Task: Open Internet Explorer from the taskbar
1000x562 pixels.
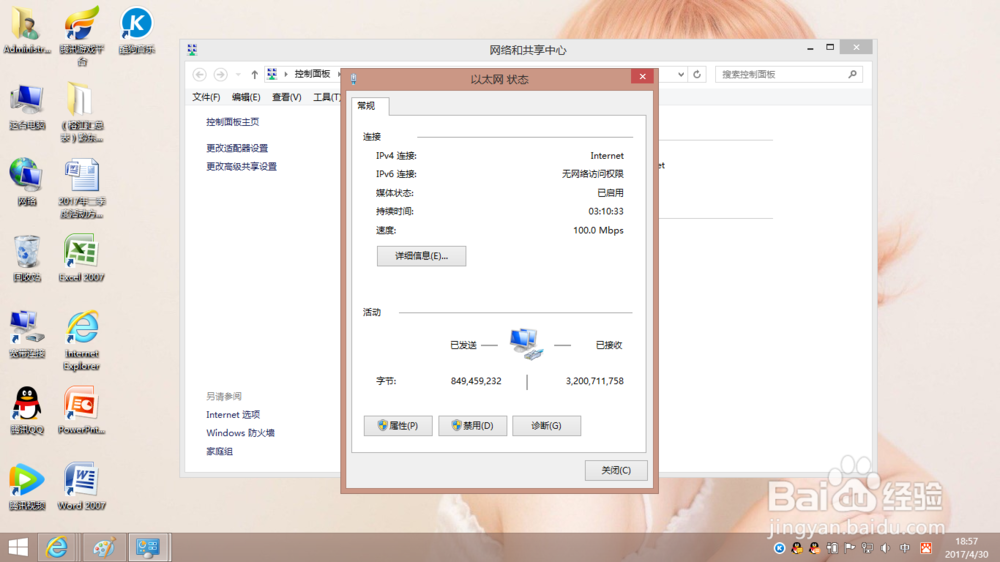Action: click(57, 547)
